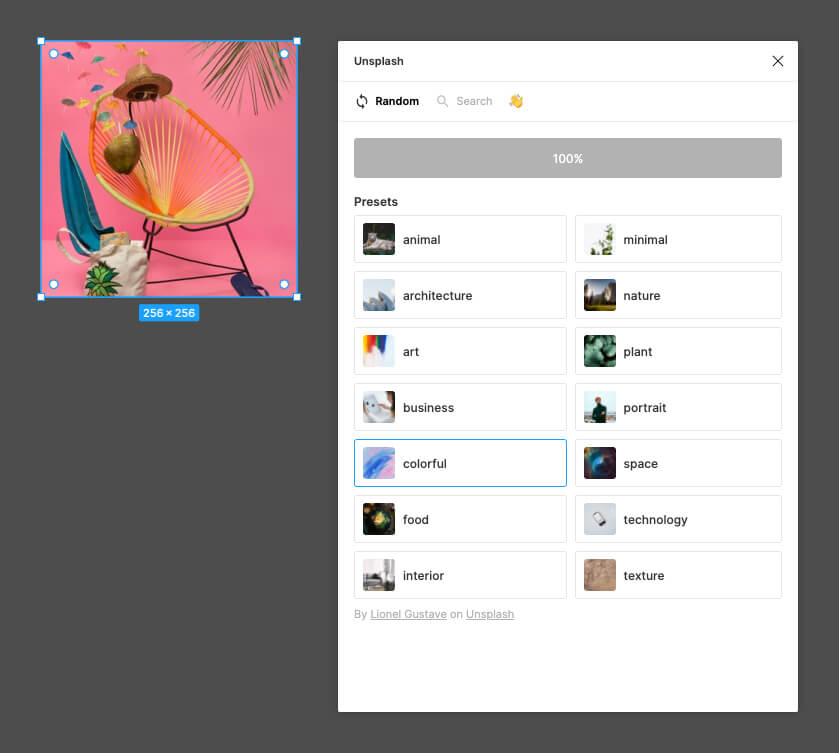The width and height of the screenshot is (839, 753).
Task: Select the plant preset
Action: click(x=678, y=351)
